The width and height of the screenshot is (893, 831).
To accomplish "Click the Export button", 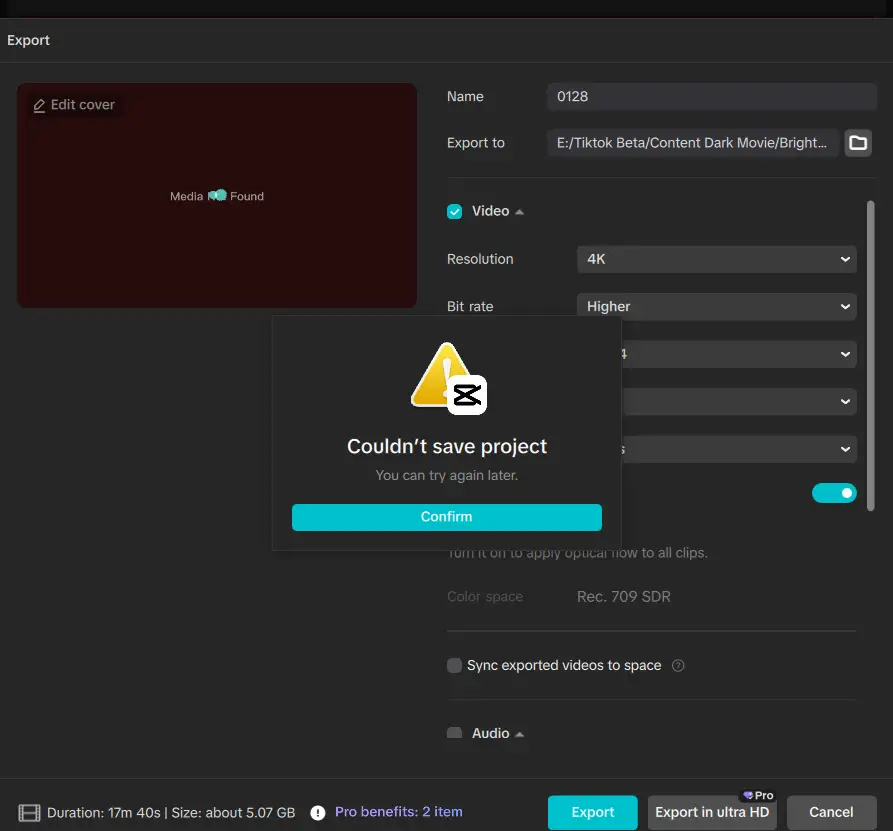I will click(x=592, y=812).
